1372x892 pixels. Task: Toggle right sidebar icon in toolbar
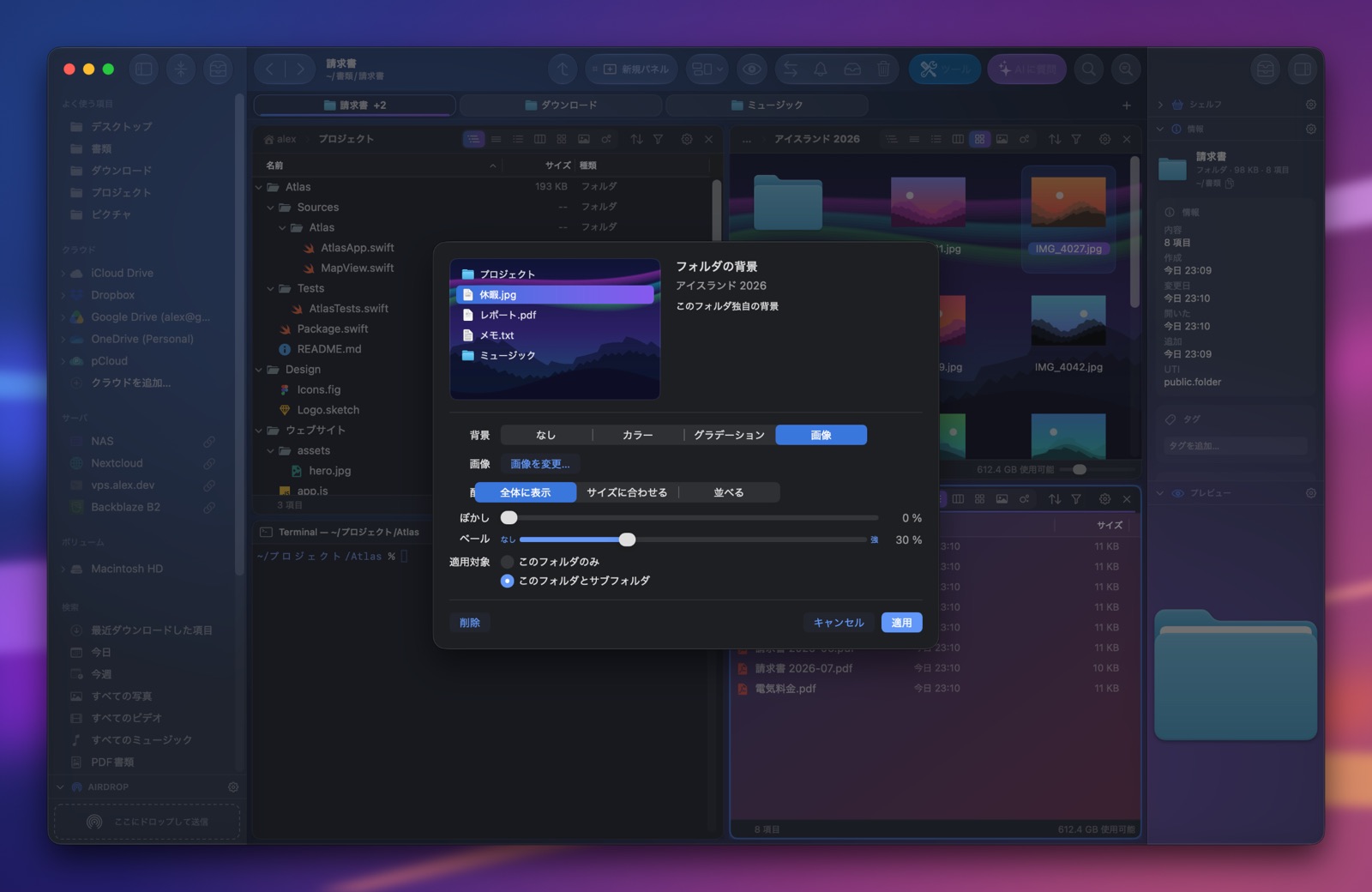pyautogui.click(x=1303, y=69)
